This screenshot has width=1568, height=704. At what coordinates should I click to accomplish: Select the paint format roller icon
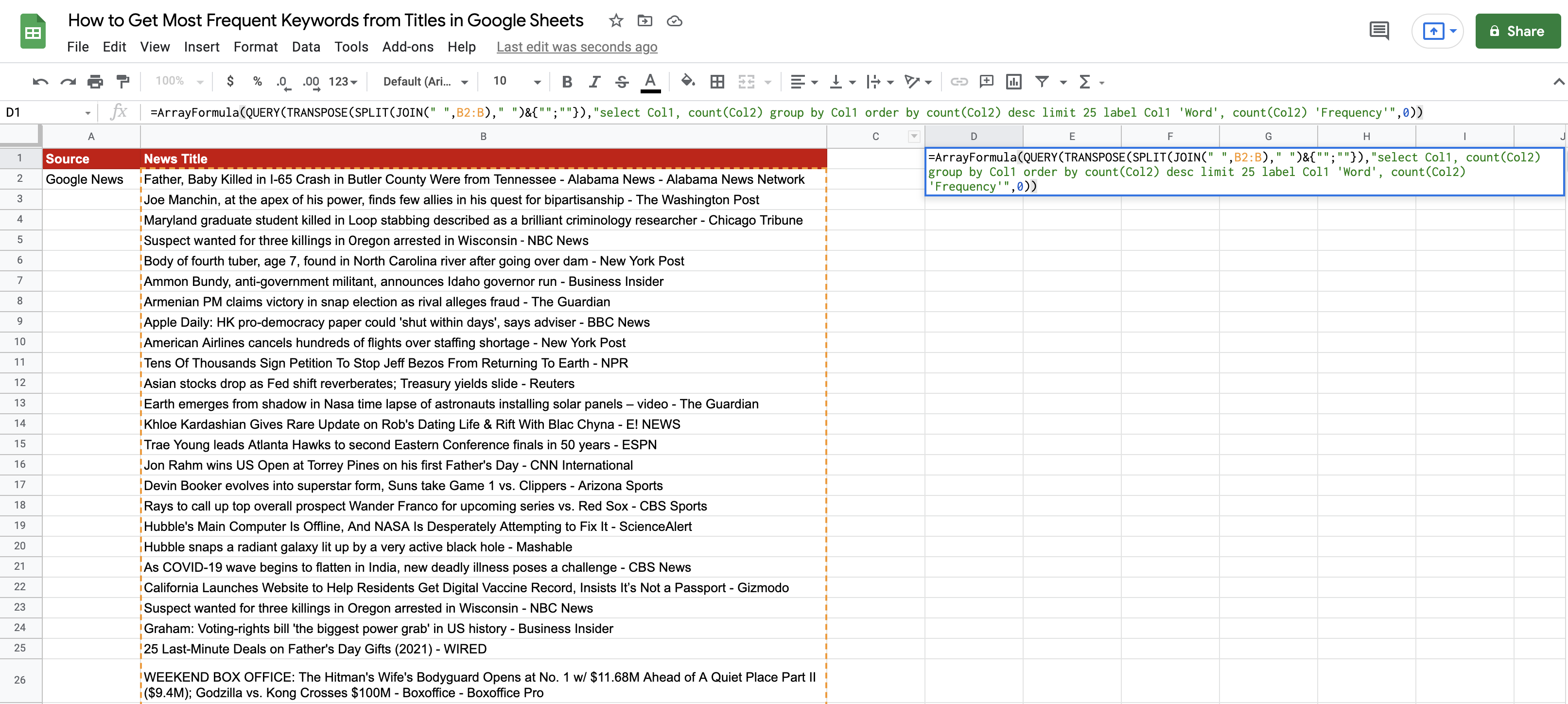coord(123,82)
